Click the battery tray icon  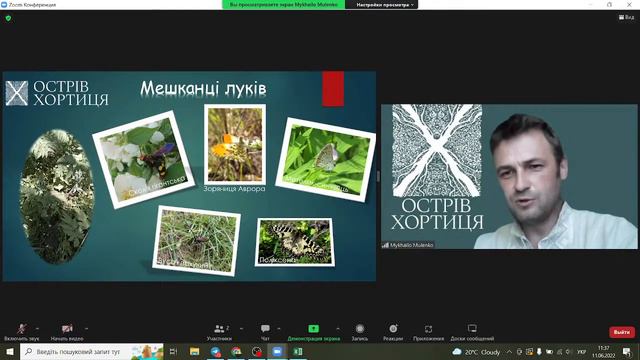click(x=549, y=352)
